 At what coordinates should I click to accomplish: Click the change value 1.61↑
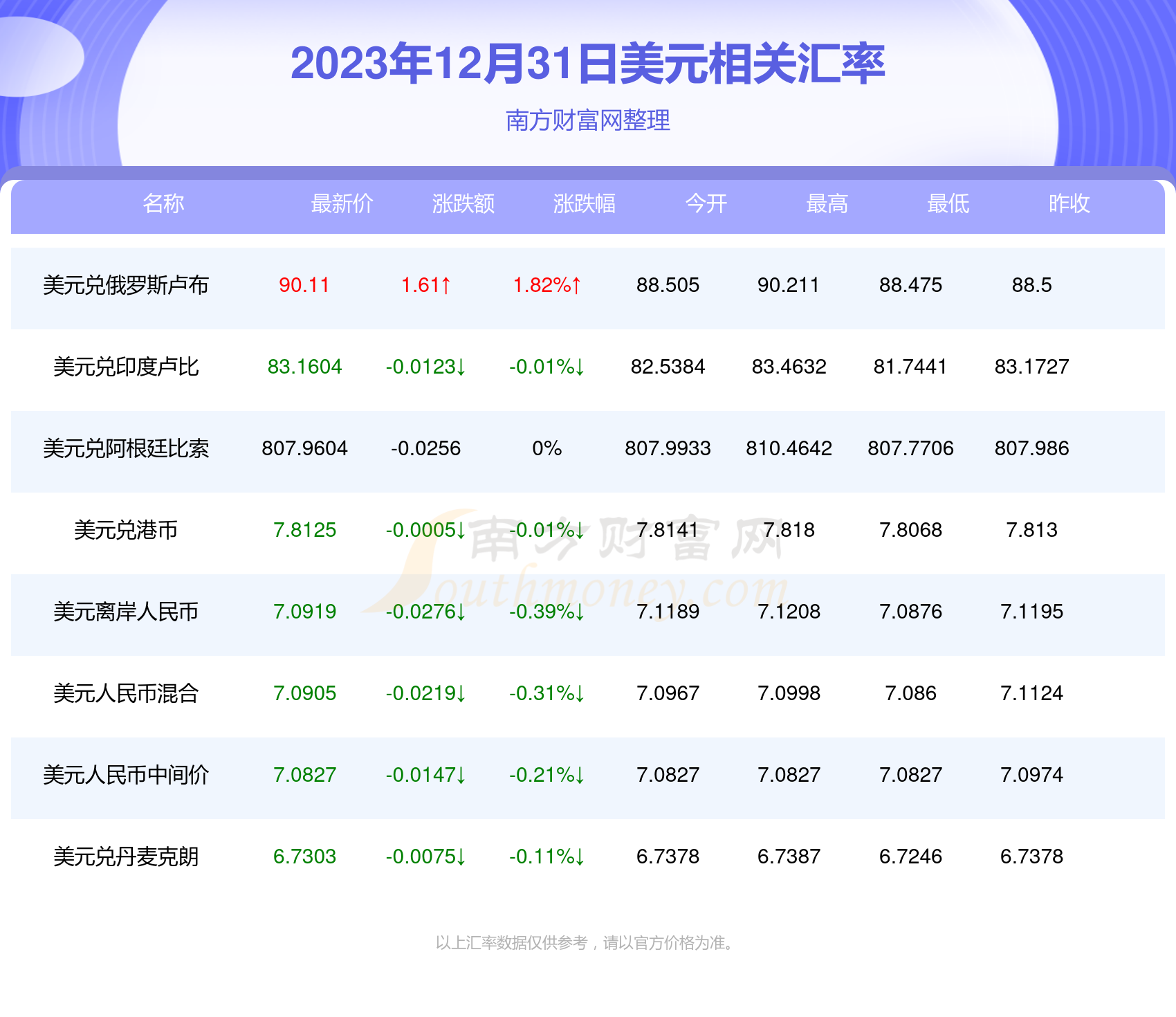(426, 285)
